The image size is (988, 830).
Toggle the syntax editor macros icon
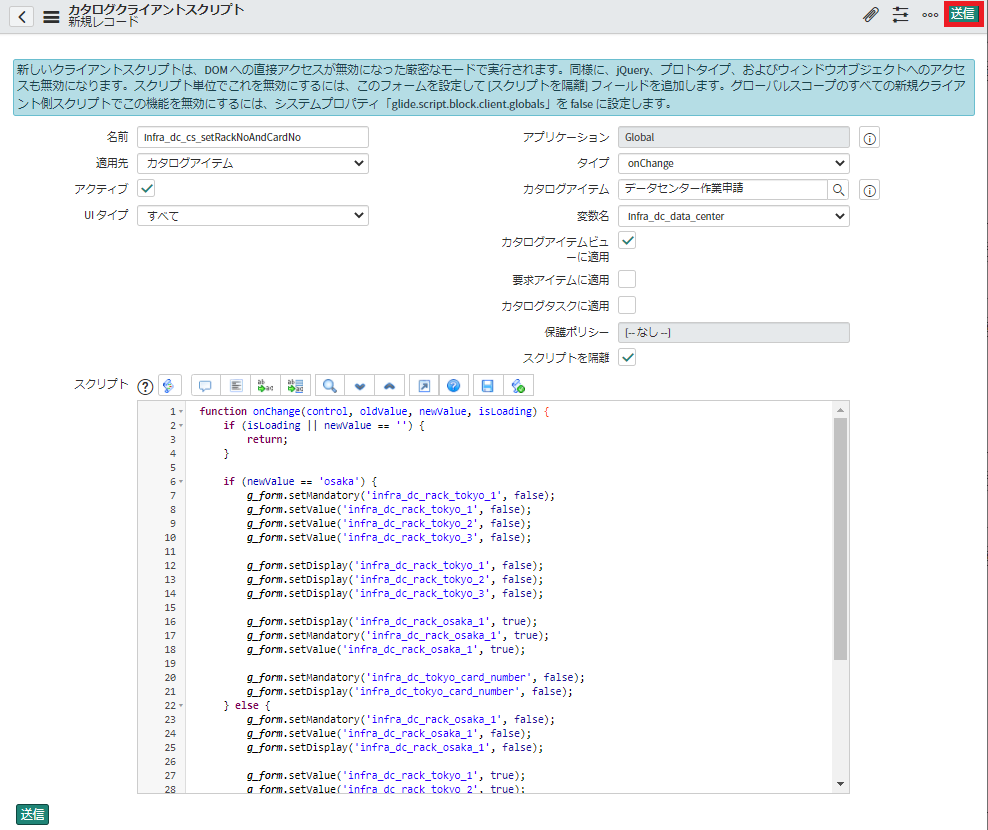(x=169, y=386)
